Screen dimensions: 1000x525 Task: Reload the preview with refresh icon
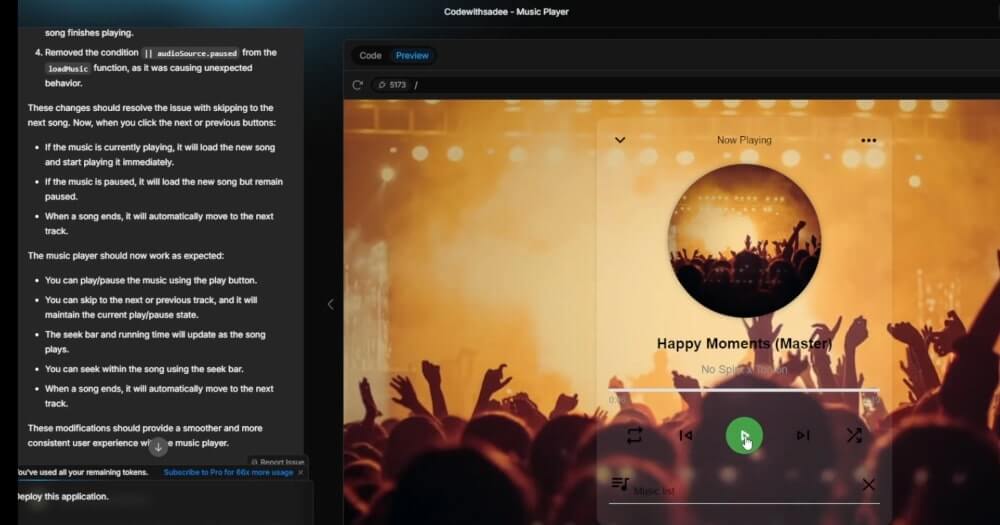point(358,85)
